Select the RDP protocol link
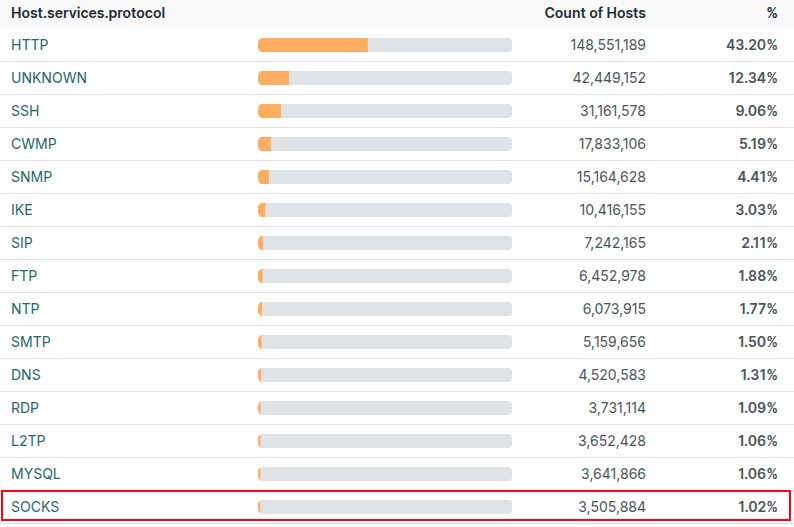Screen dimensions: 794x527 click(x=25, y=408)
